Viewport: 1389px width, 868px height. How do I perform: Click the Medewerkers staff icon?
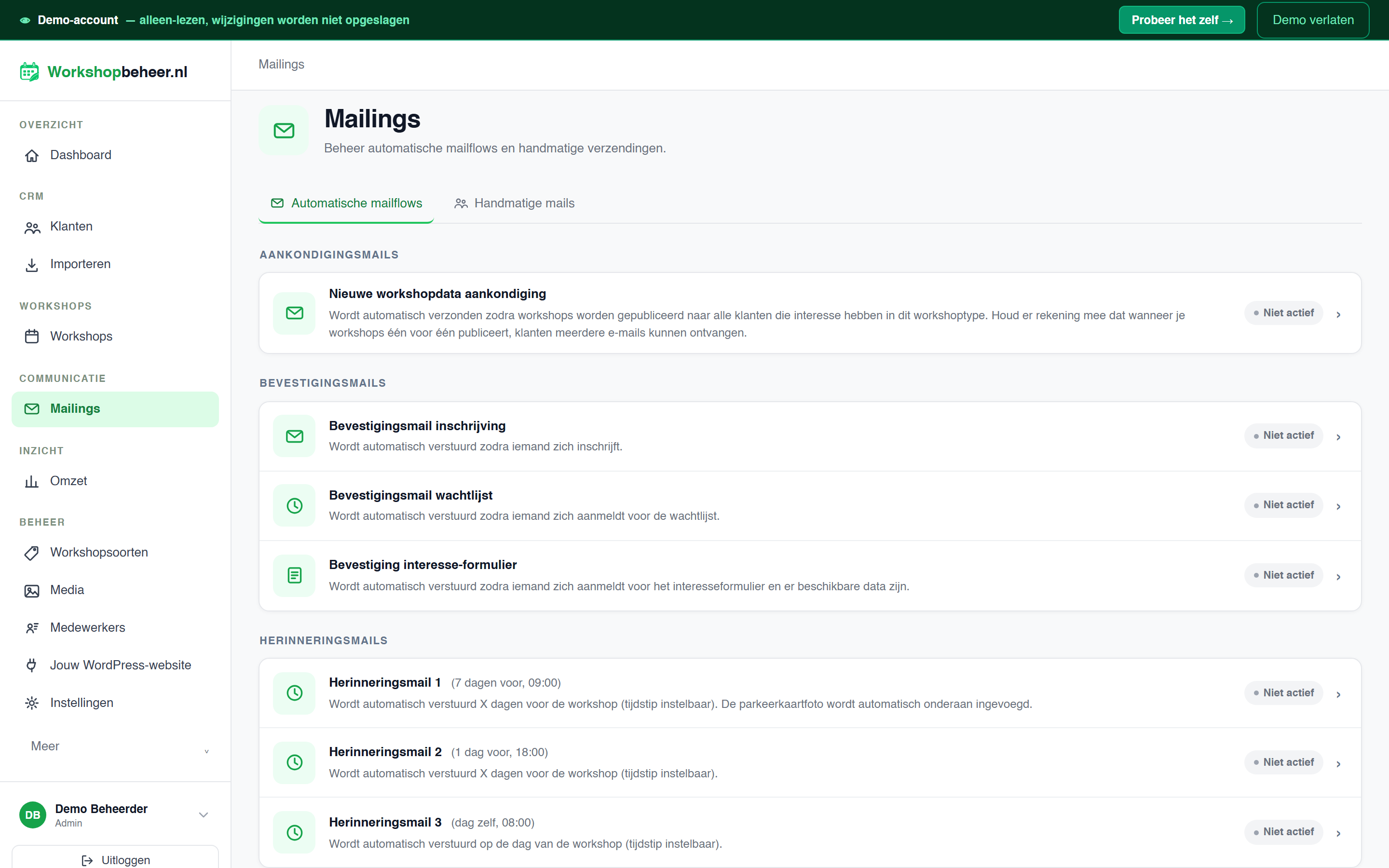[31, 628]
